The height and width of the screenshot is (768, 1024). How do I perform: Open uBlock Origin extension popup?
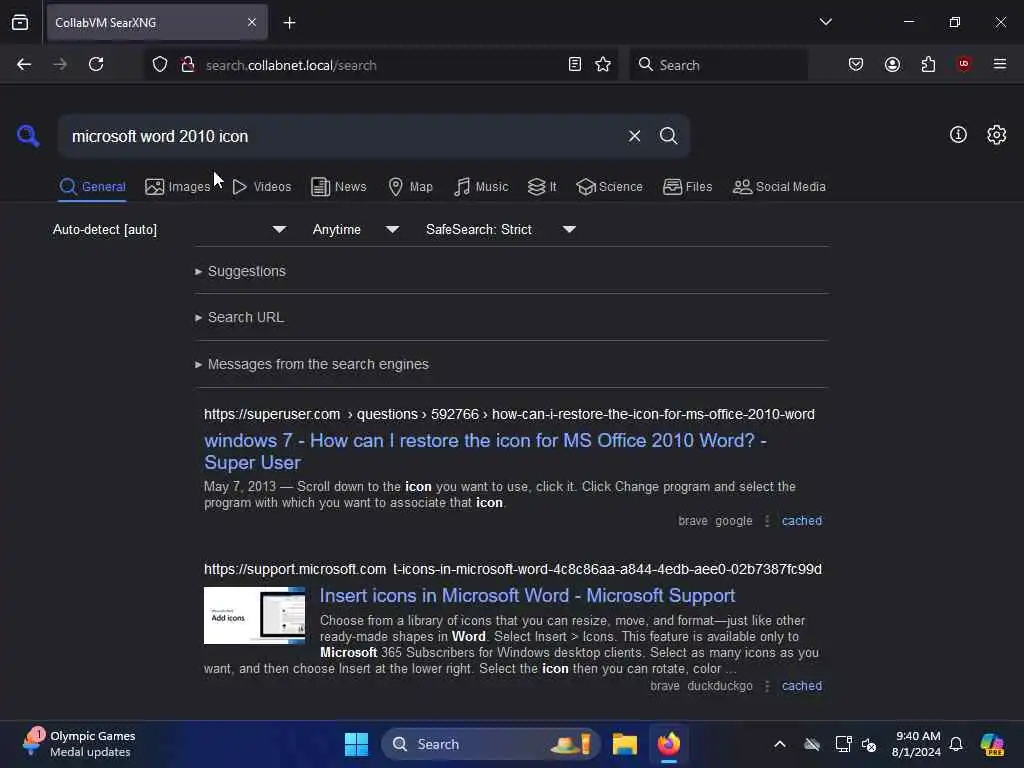tap(963, 64)
